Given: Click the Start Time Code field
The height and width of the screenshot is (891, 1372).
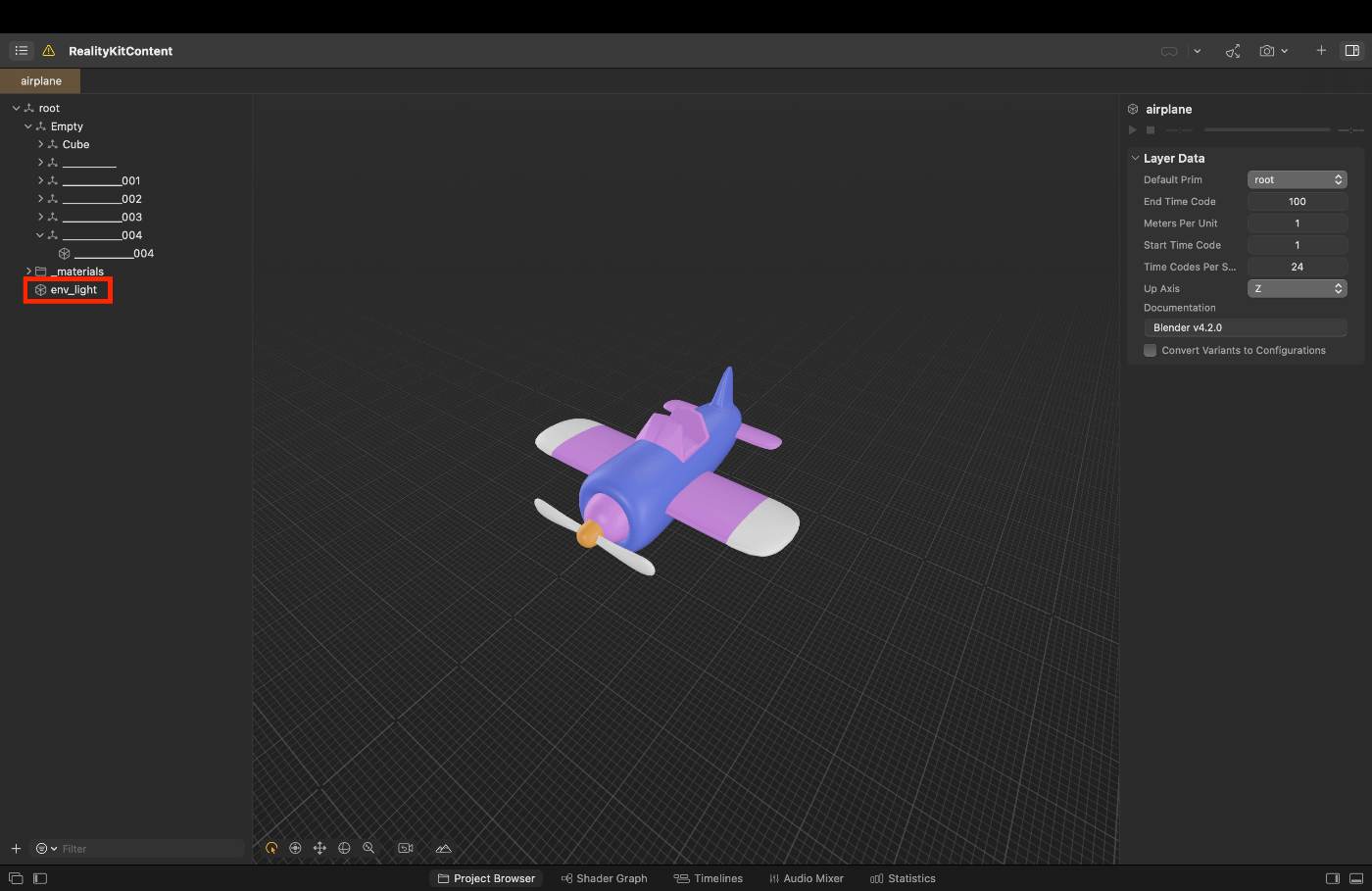Looking at the screenshot, I should coord(1297,245).
